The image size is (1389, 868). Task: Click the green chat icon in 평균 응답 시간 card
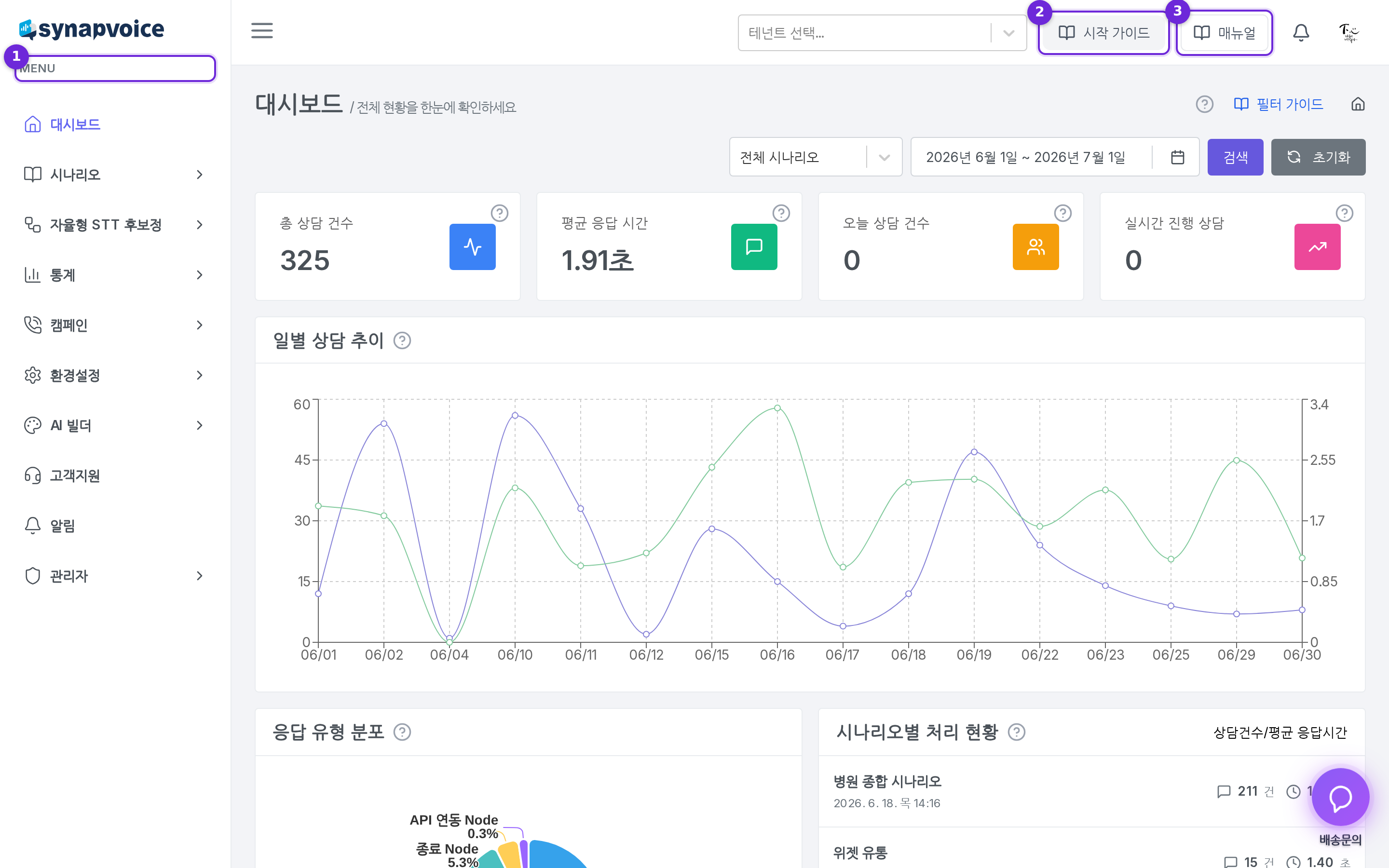click(754, 247)
